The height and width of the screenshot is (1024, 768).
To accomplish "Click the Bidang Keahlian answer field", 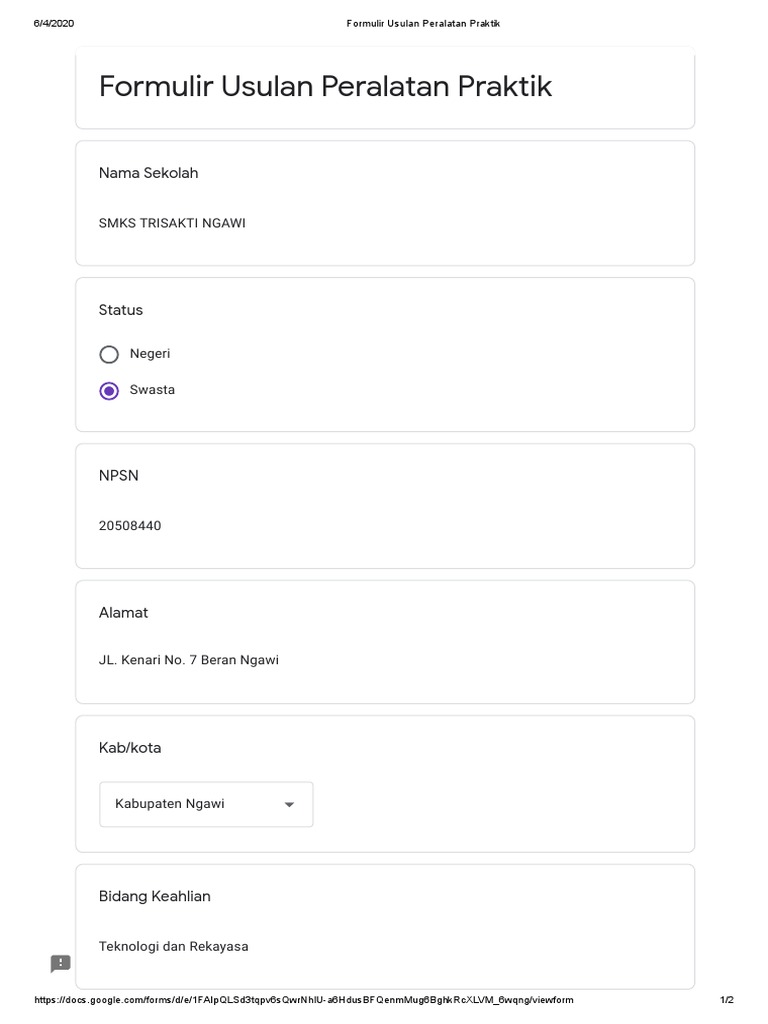I will tap(174, 946).
